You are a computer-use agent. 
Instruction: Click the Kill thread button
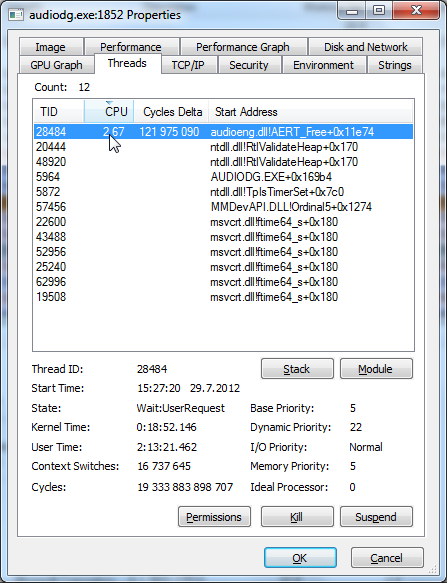[x=297, y=517]
